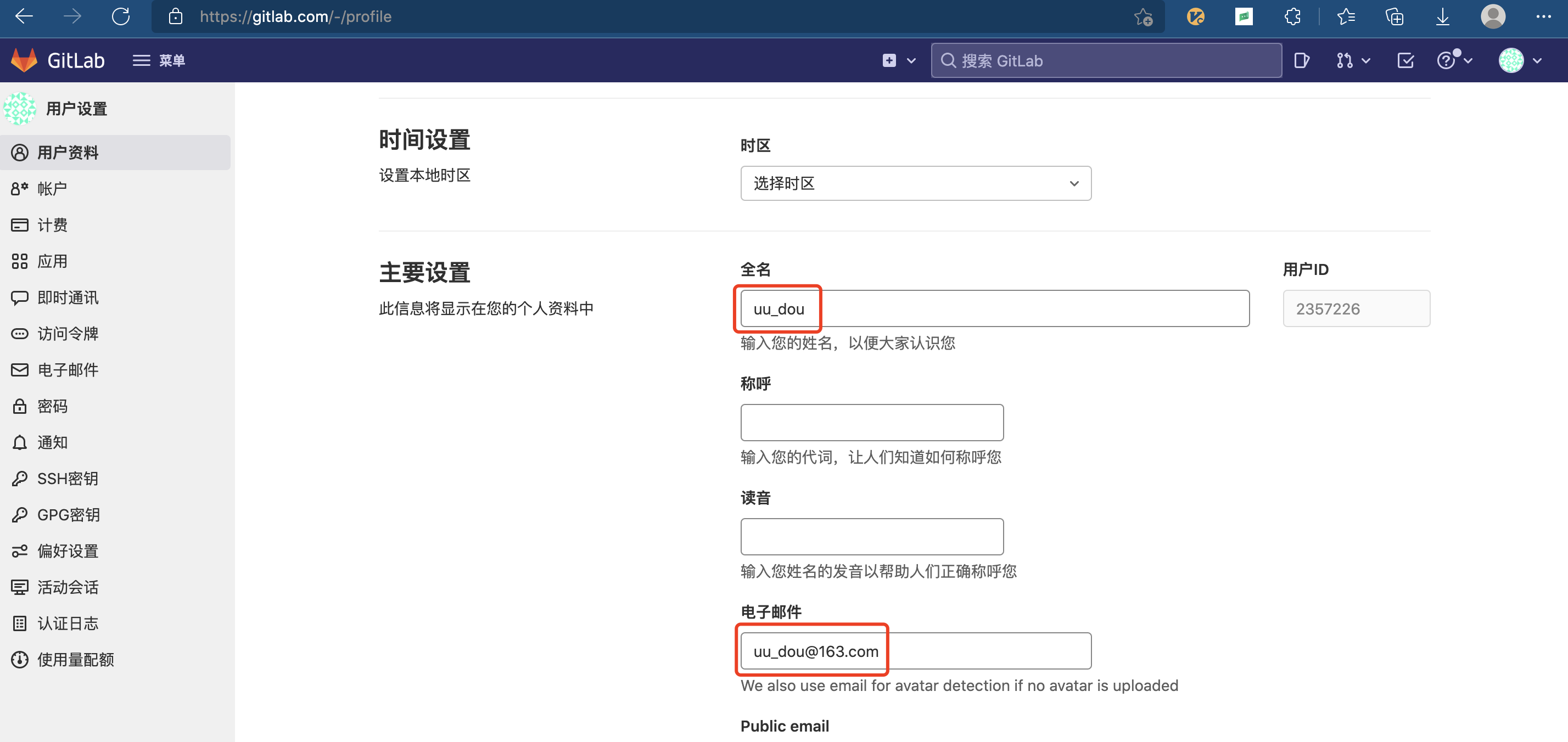Select 用户资料 in the sidebar
This screenshot has height=742, width=1568.
pos(116,152)
